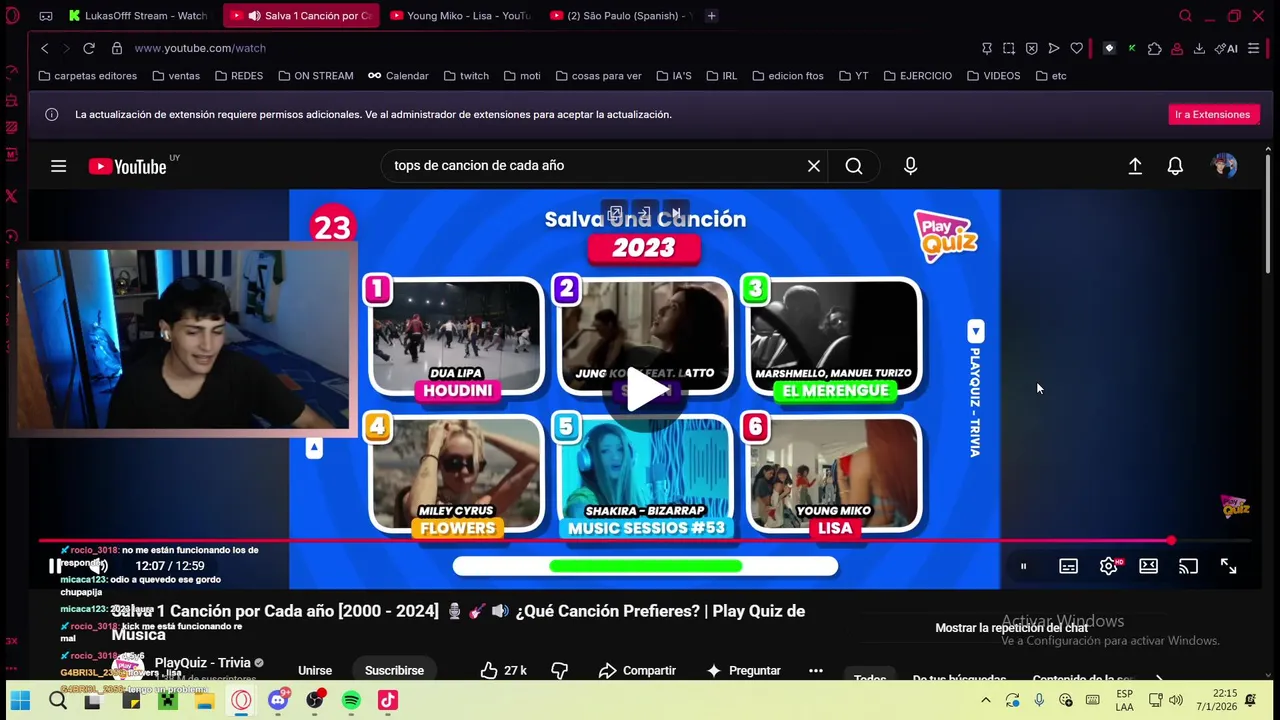This screenshot has height=720, width=1280.
Task: Switch to Young Miko - Lisa tab
Action: point(461,16)
